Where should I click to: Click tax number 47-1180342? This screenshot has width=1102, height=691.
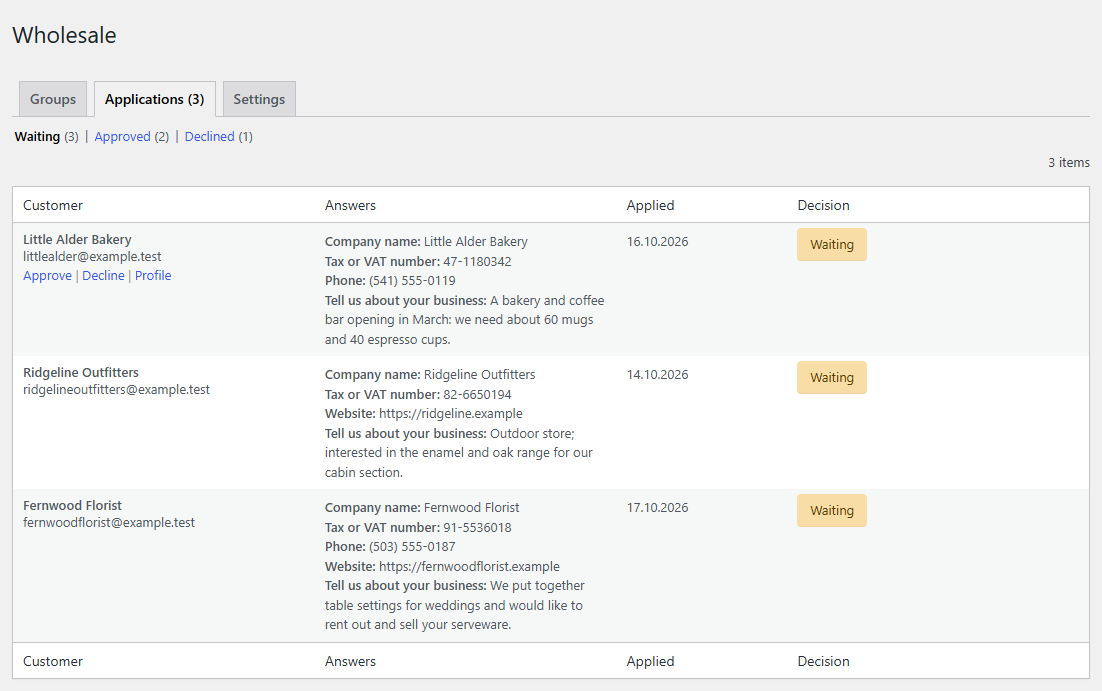(x=477, y=261)
